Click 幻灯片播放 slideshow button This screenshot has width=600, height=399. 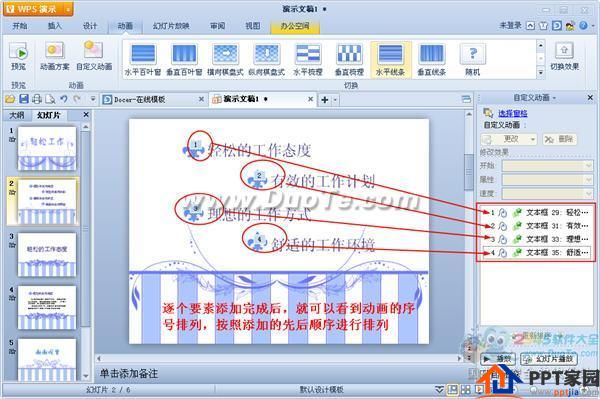pos(549,359)
